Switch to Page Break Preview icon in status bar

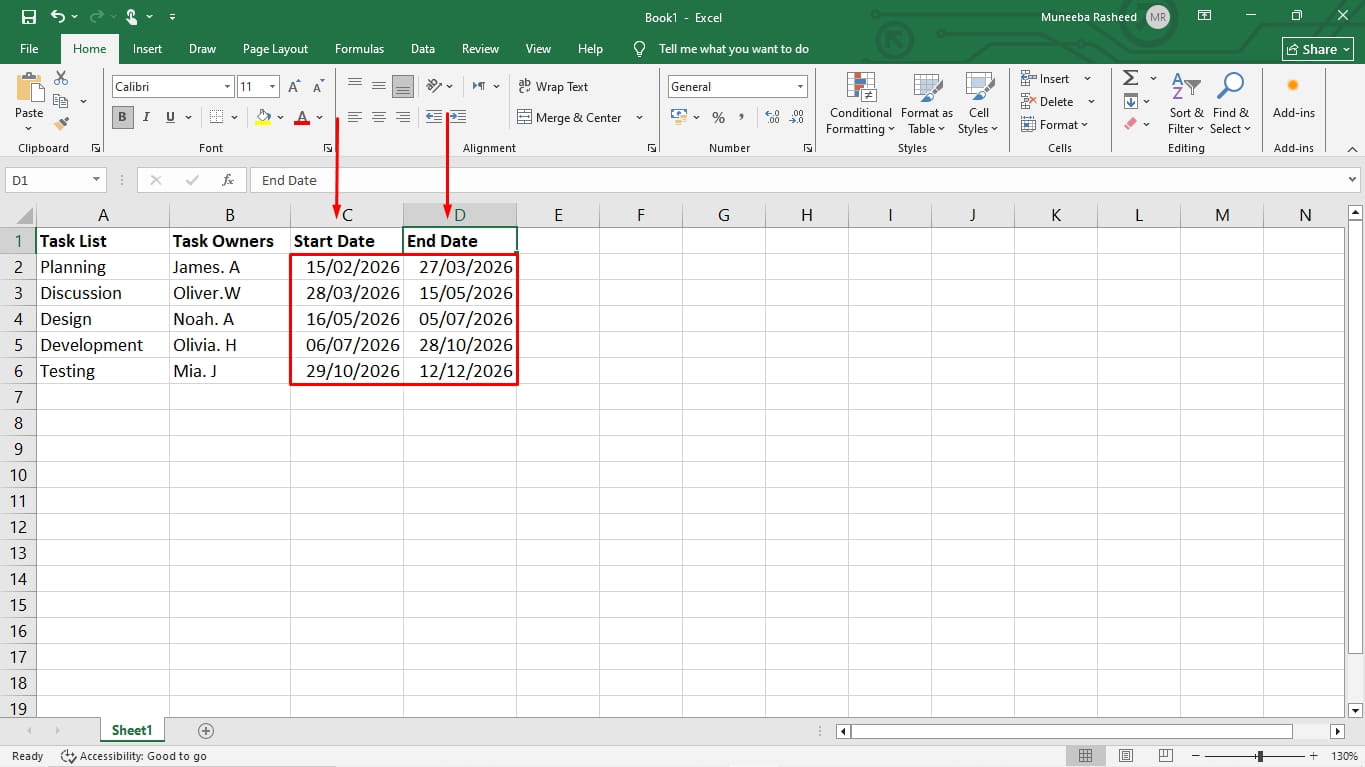point(1166,756)
